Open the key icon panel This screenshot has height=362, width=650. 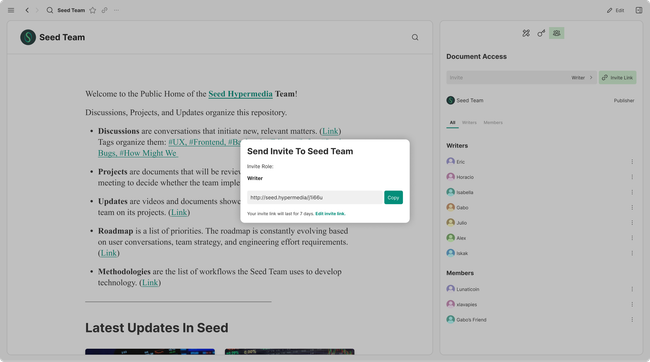tap(541, 33)
